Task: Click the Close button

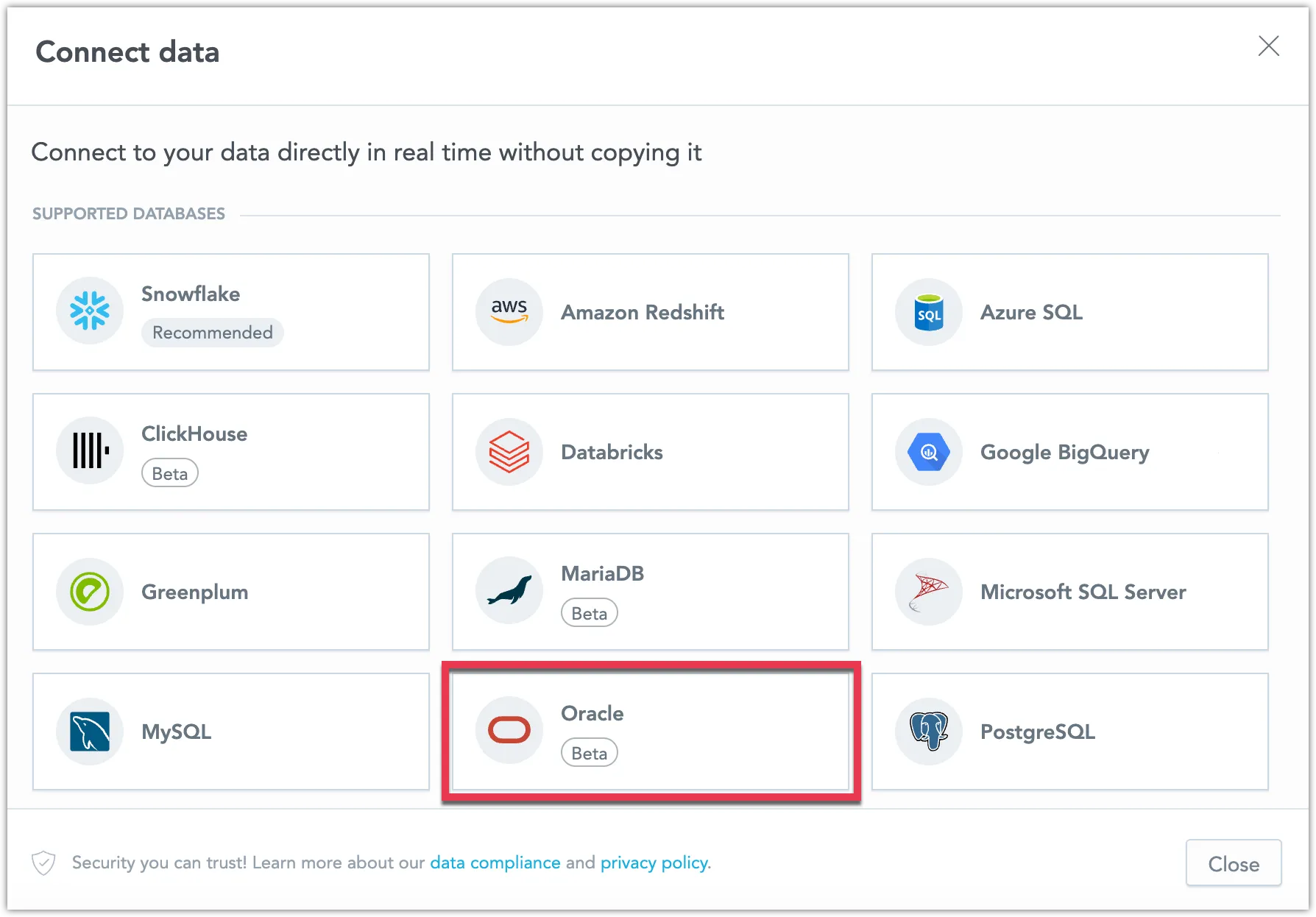Action: (x=1234, y=863)
